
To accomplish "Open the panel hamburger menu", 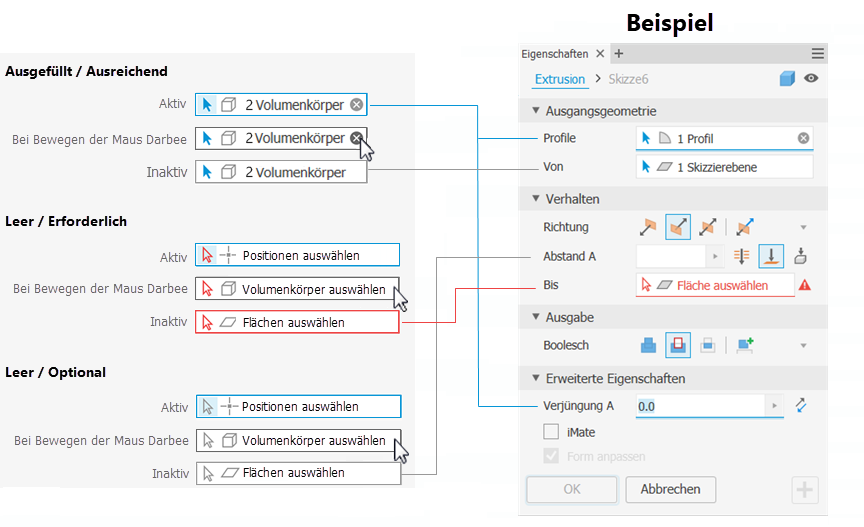I will 818,54.
